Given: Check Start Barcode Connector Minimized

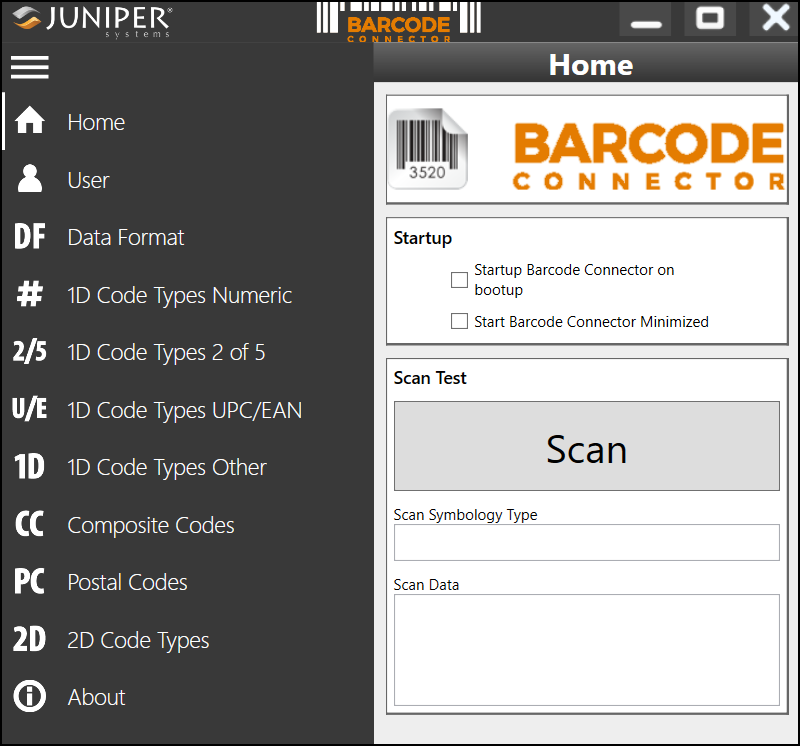Looking at the screenshot, I should point(459,321).
